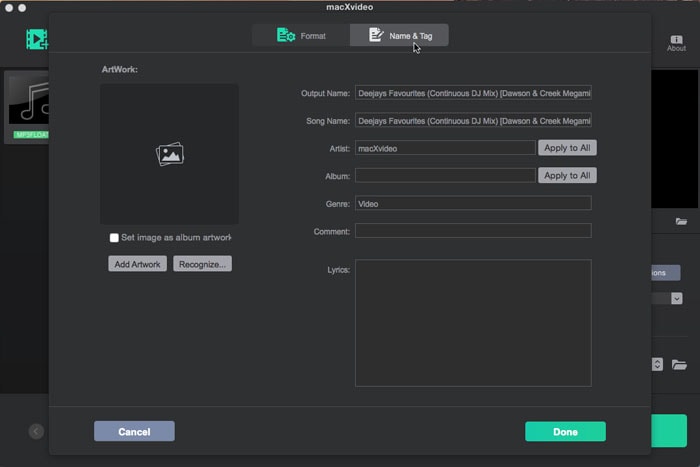Click the green run button behind dialog
Viewport: 700px width, 467px height.
pos(669,431)
